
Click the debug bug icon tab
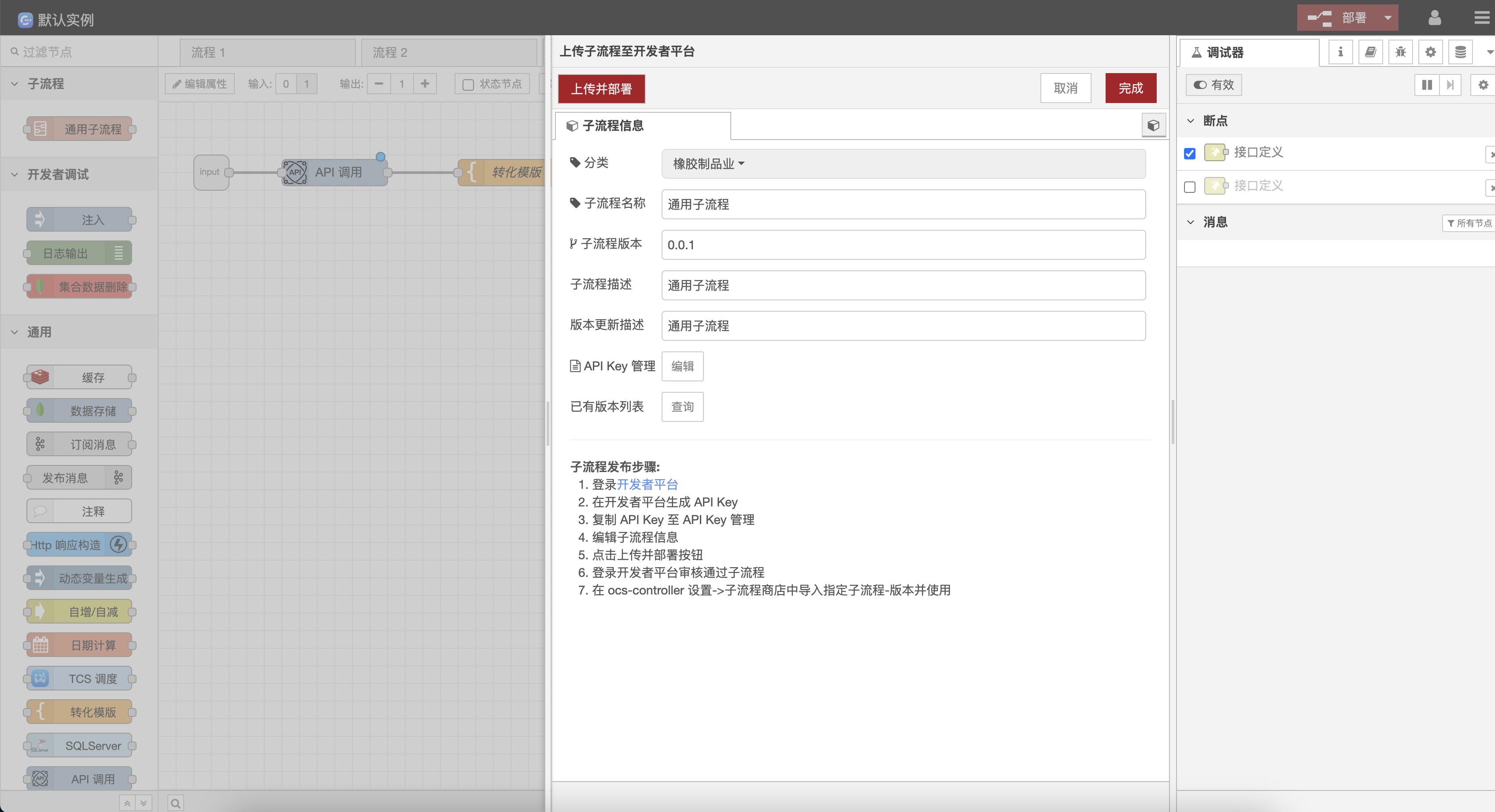pos(1400,52)
